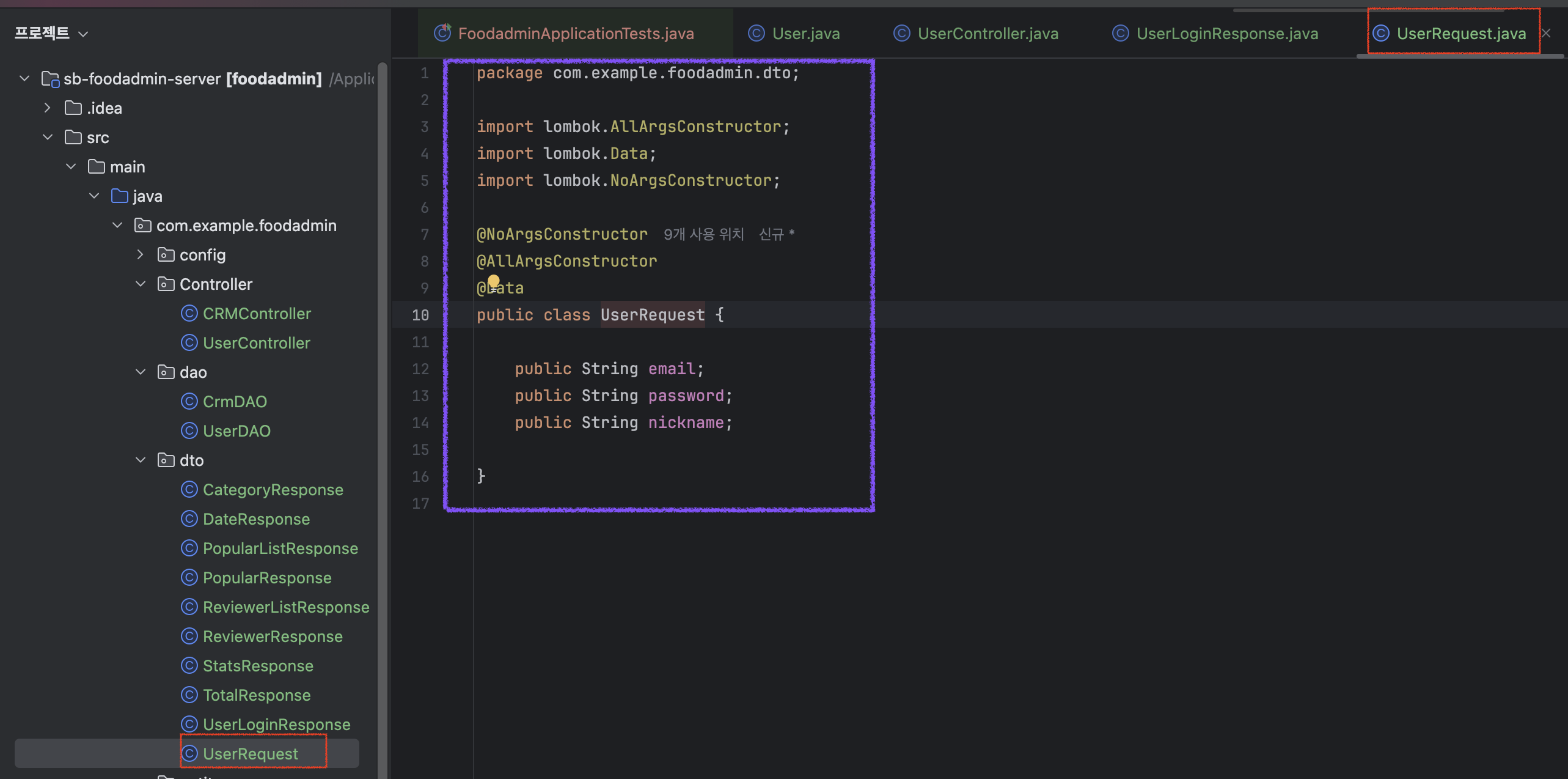Click the test class icon on FoodadminApplicationTests tab
The image size is (1568, 779).
pos(442,32)
